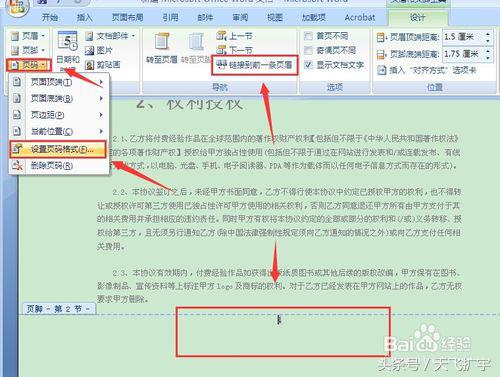Click the 1.5 厘米 header distance field
This screenshot has height=377, width=500.
[x=463, y=37]
